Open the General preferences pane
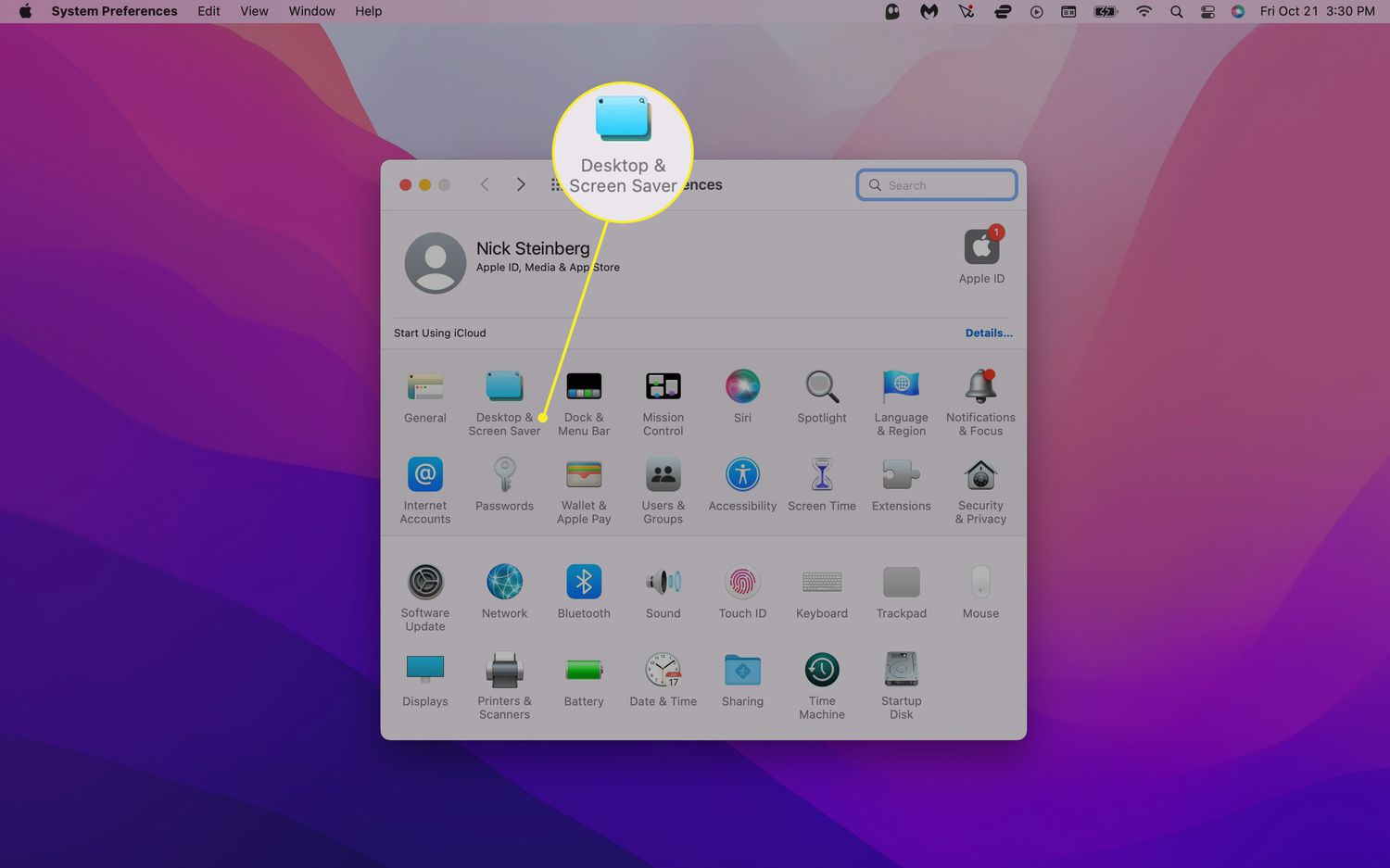This screenshot has width=1390, height=868. 425,396
